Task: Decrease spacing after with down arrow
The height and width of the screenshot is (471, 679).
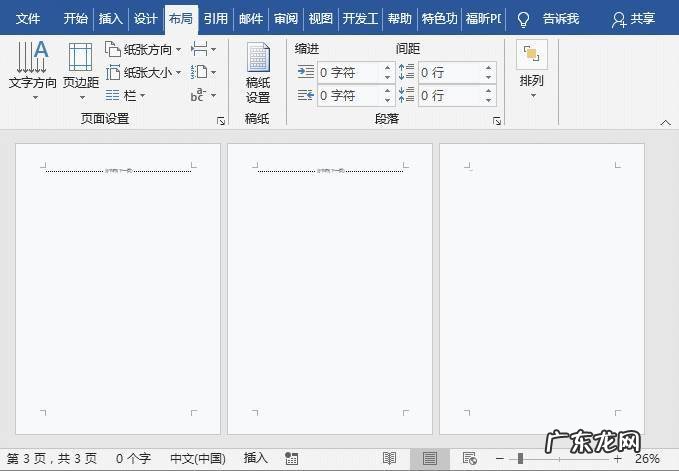Action: (x=488, y=100)
